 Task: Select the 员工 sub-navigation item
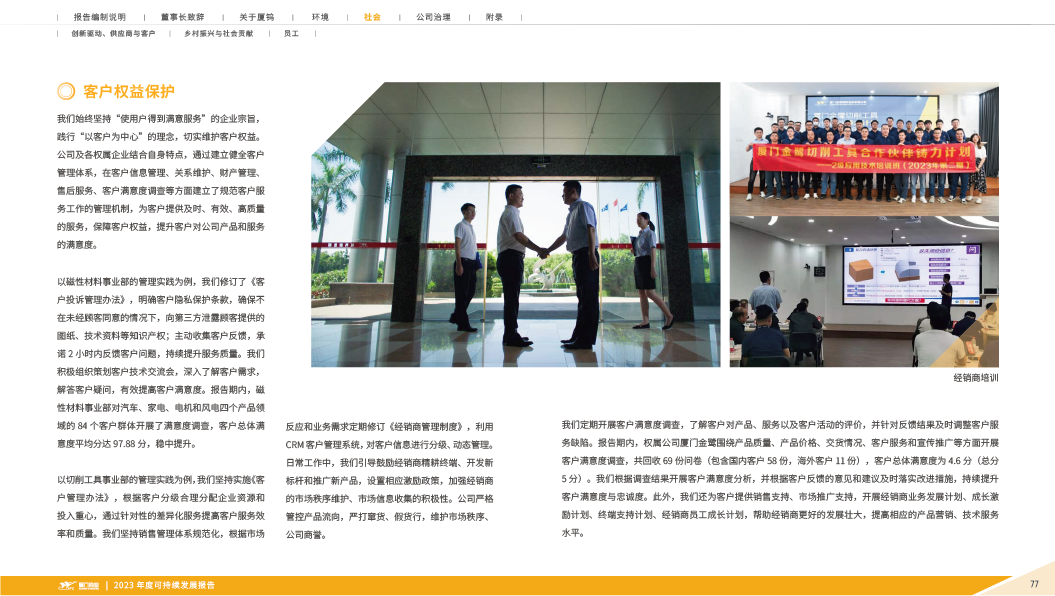291,34
